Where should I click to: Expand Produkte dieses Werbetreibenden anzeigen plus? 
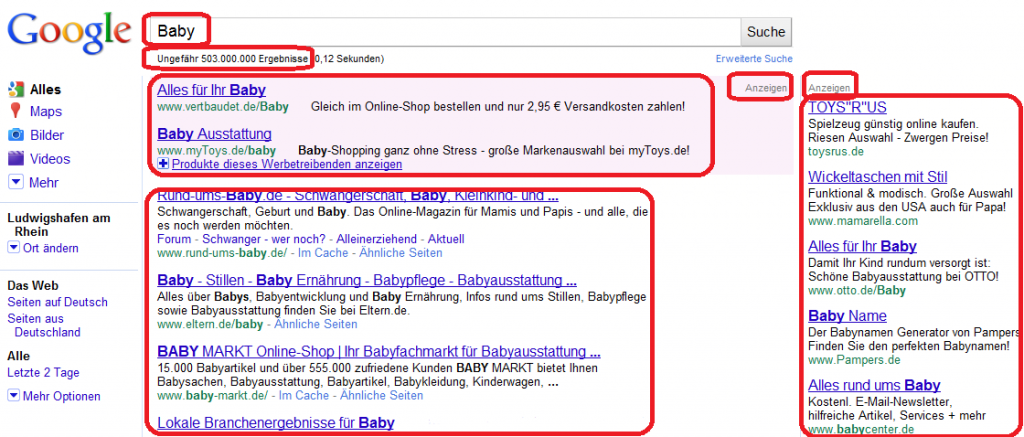pos(164,164)
